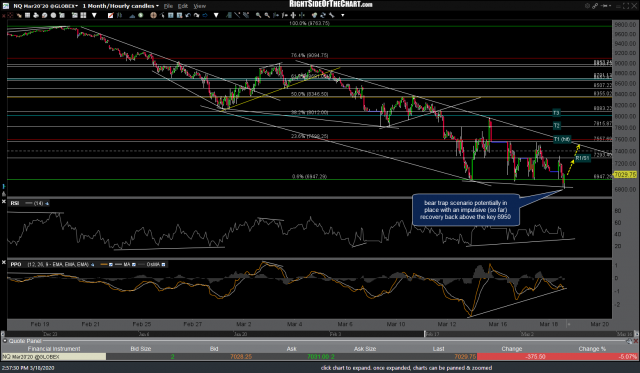Click the yellow 7029.75 current price tag
Image resolution: width=640 pixels, height=373 pixels.
coord(625,175)
